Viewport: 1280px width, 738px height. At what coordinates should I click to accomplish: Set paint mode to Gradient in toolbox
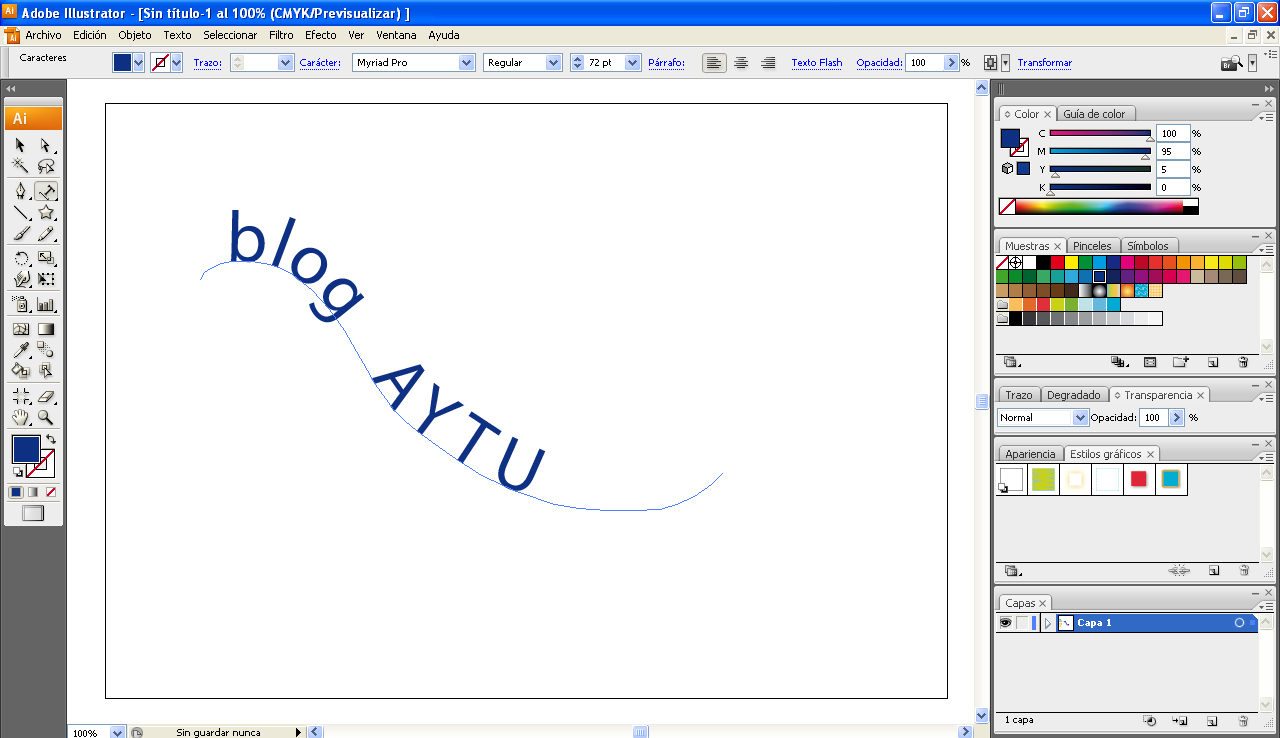pos(33,492)
